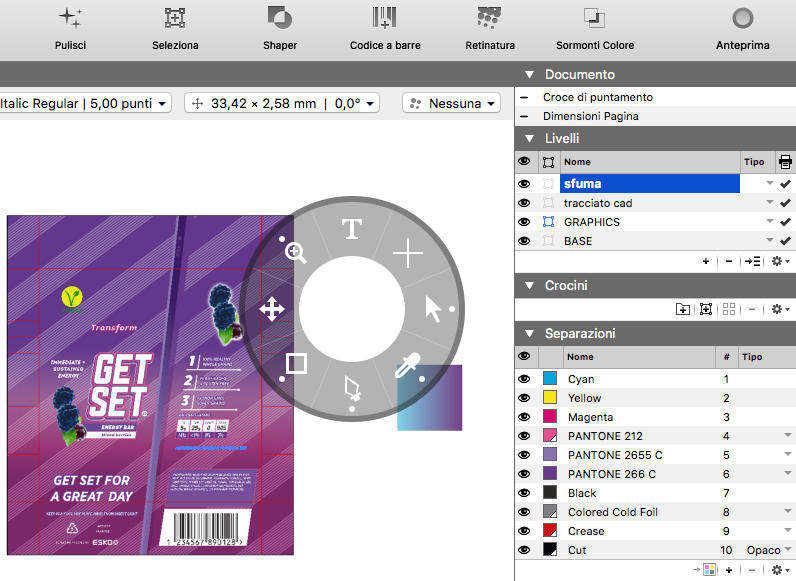Hide the GRAPHICS layer
This screenshot has height=581, width=796.
pos(524,222)
